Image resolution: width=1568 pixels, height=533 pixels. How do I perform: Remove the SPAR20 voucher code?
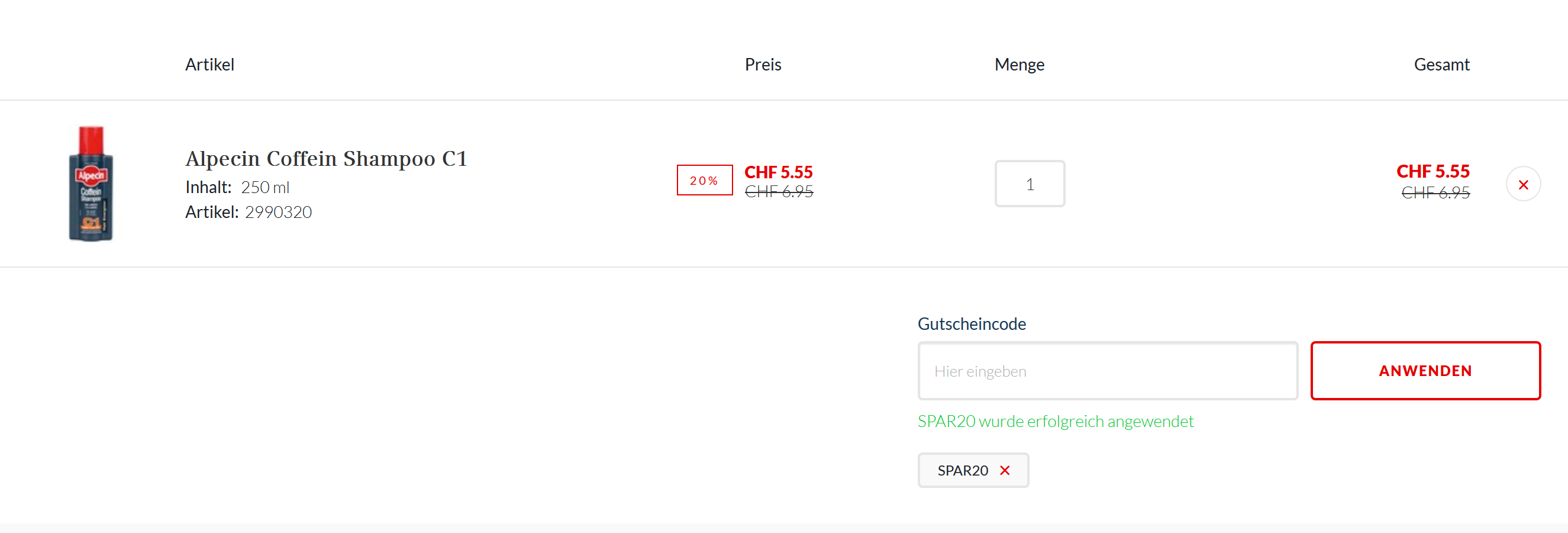(1005, 470)
